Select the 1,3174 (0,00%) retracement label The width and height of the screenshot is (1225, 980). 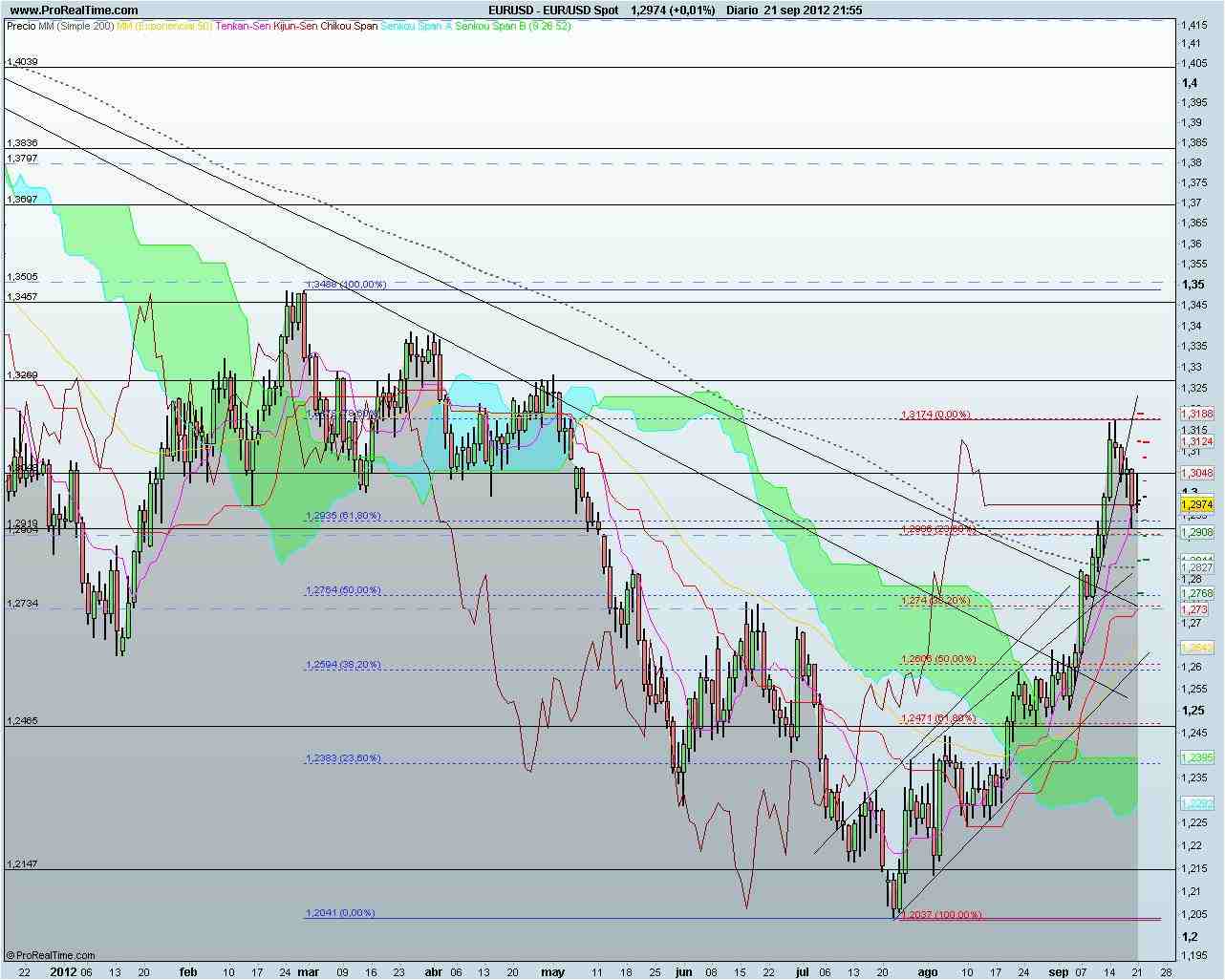click(x=935, y=415)
